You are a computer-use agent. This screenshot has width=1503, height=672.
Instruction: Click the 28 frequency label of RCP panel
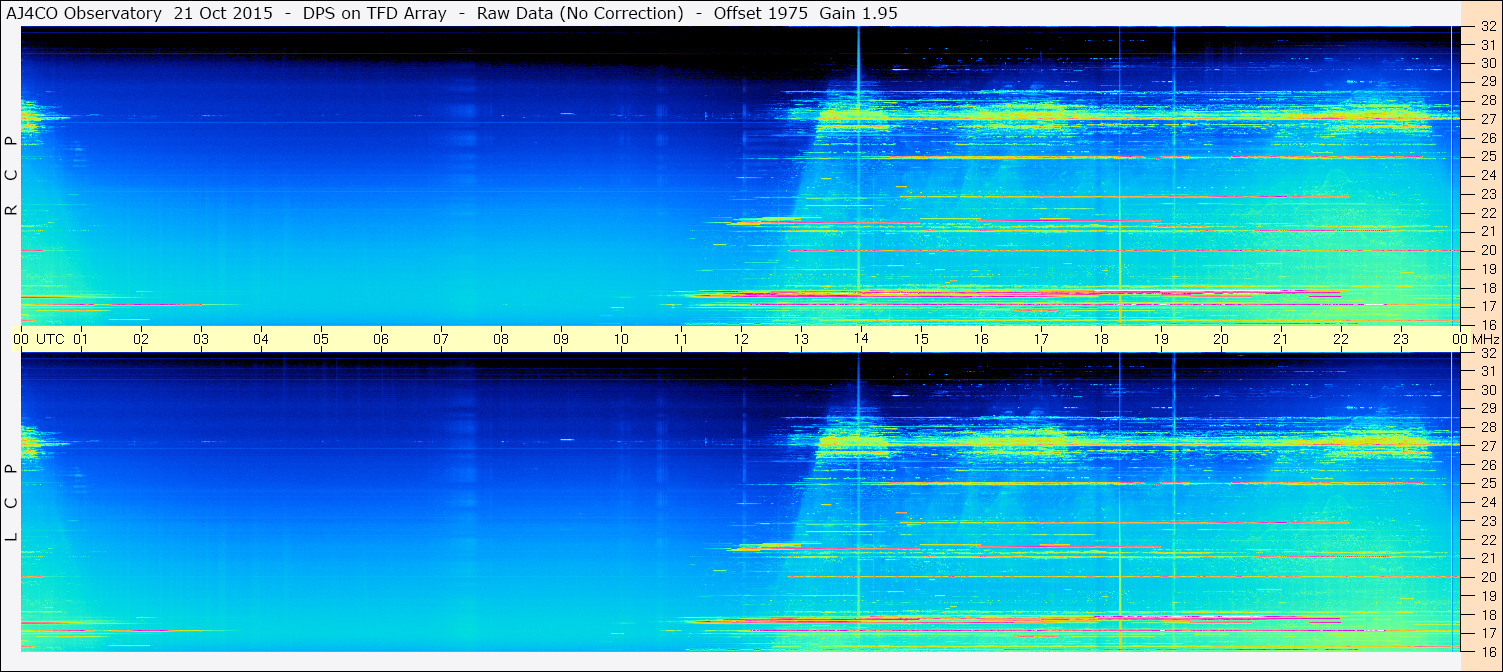(1488, 100)
